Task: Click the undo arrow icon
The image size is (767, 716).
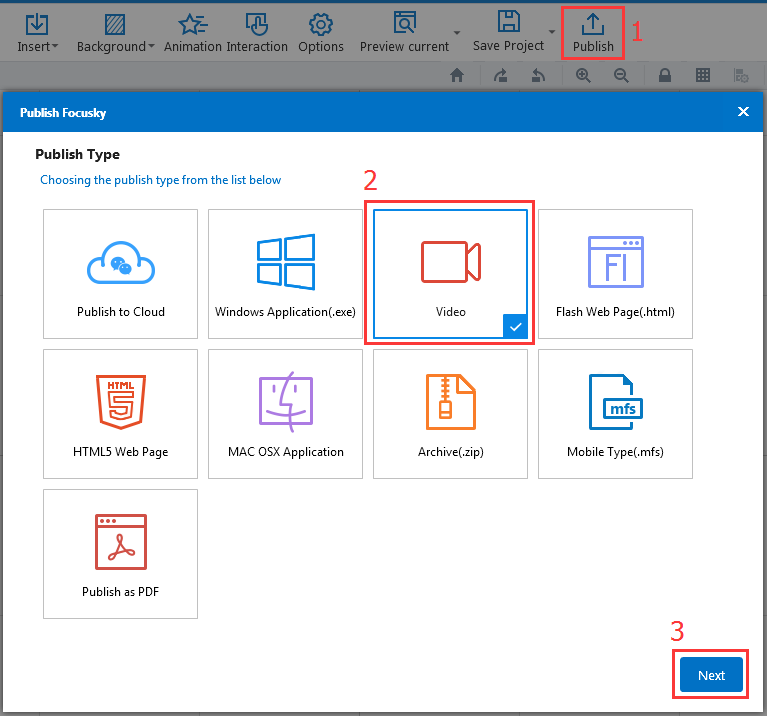Action: point(539,75)
